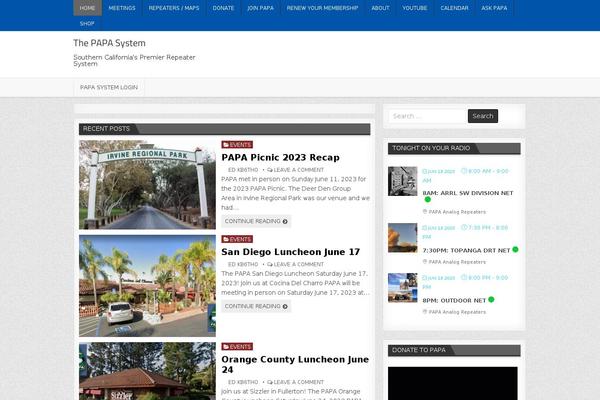Open the Home menu item
600x400 pixels.
tap(87, 8)
